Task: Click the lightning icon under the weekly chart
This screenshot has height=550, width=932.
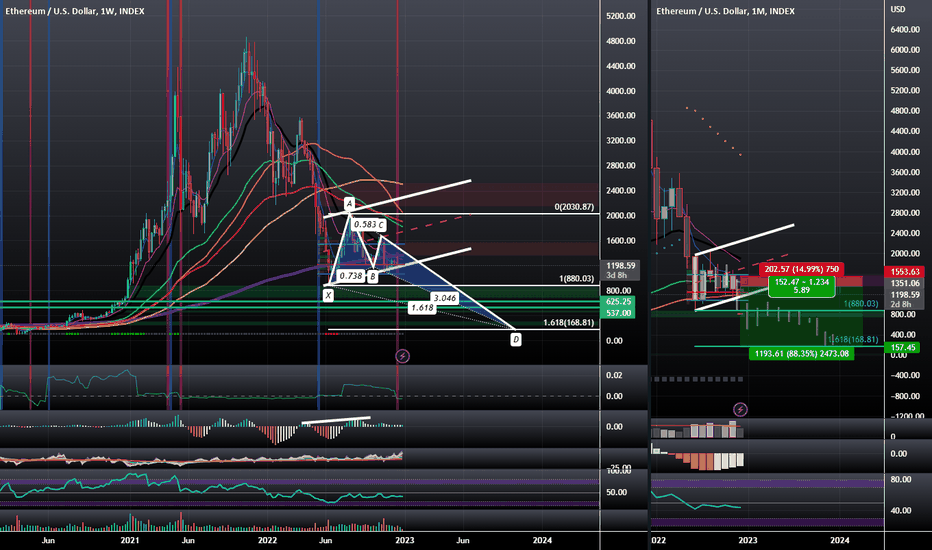Action: point(402,356)
